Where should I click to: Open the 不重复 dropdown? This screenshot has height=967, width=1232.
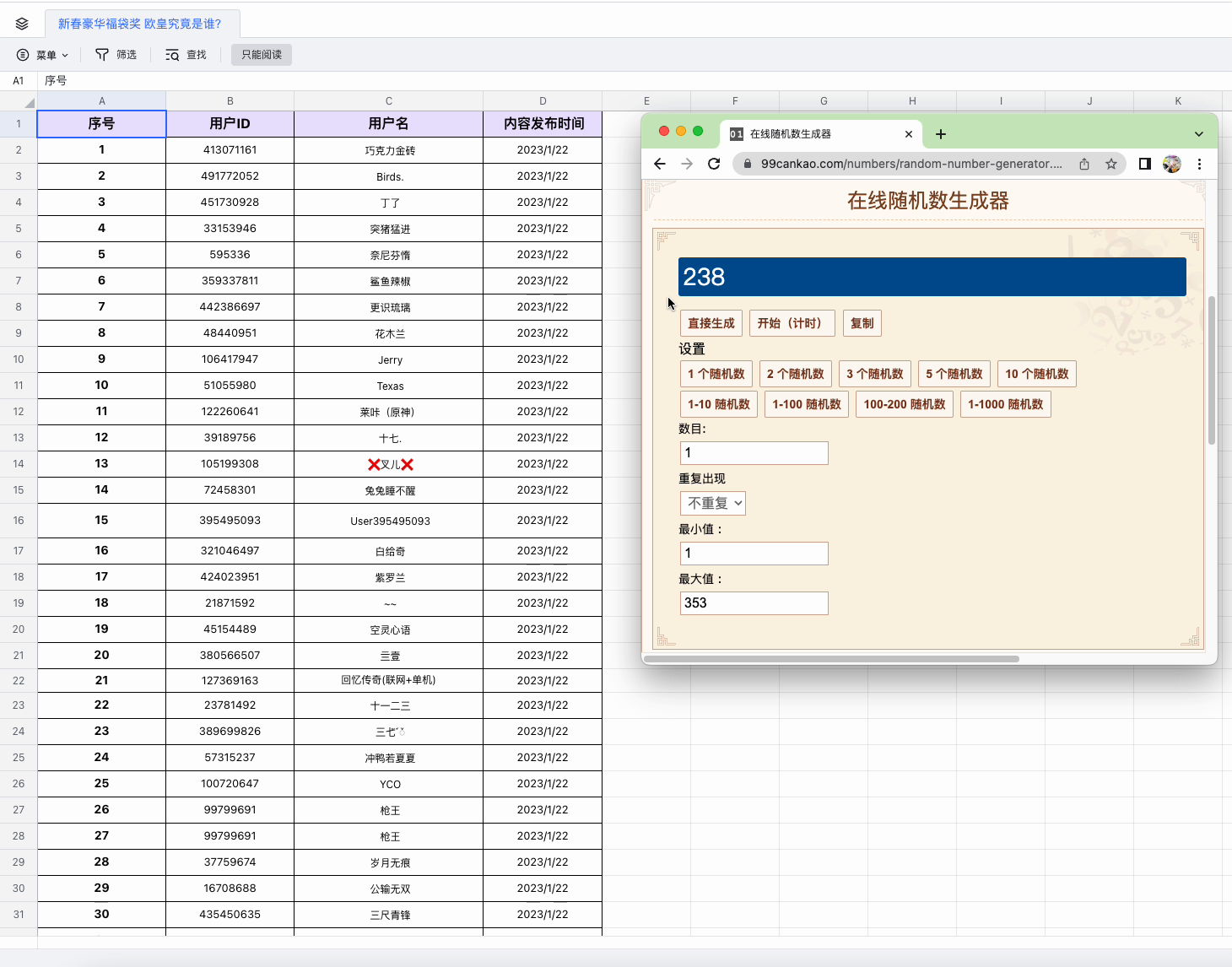click(x=713, y=504)
